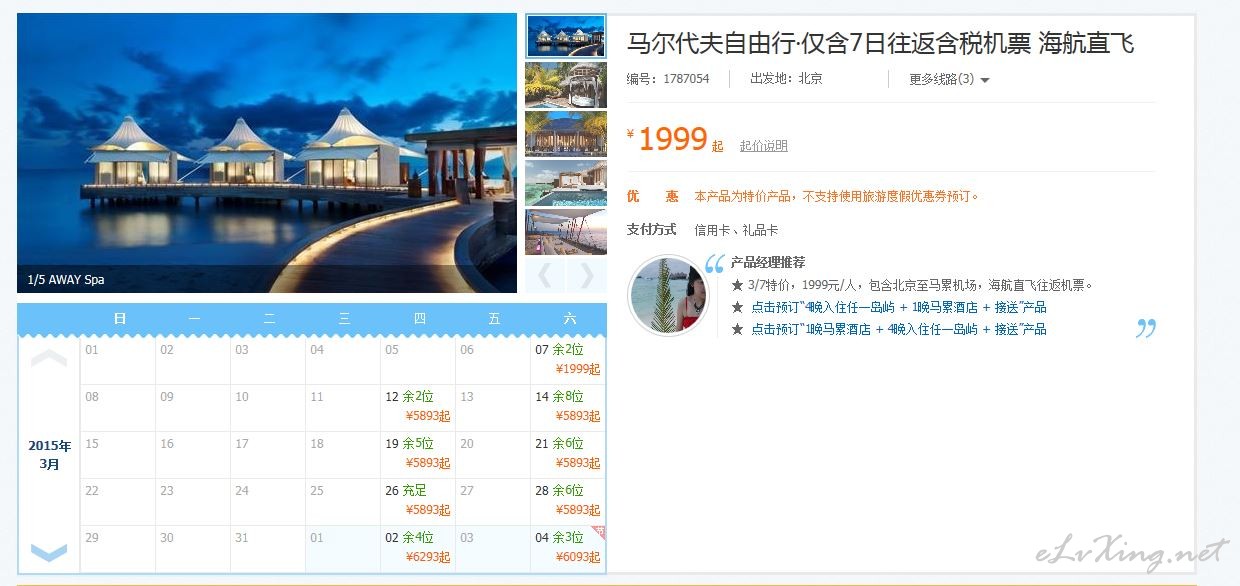Viewport: 1240px width, 586px height.
Task: Open the 起价说明 link
Action: point(764,146)
